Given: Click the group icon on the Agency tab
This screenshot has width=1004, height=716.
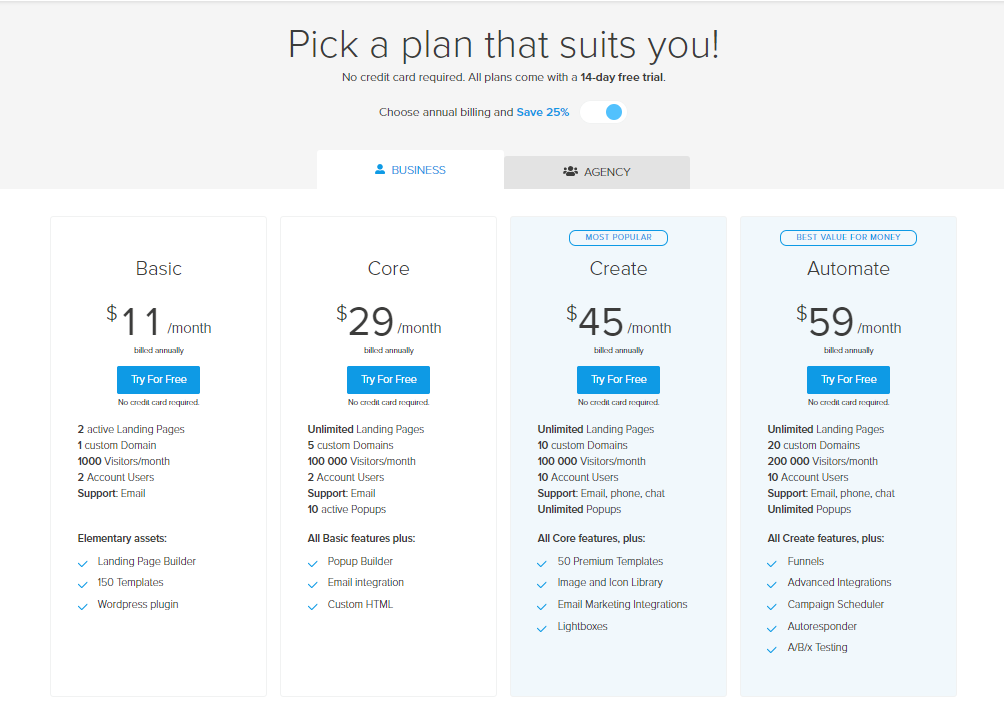Looking at the screenshot, I should [570, 171].
